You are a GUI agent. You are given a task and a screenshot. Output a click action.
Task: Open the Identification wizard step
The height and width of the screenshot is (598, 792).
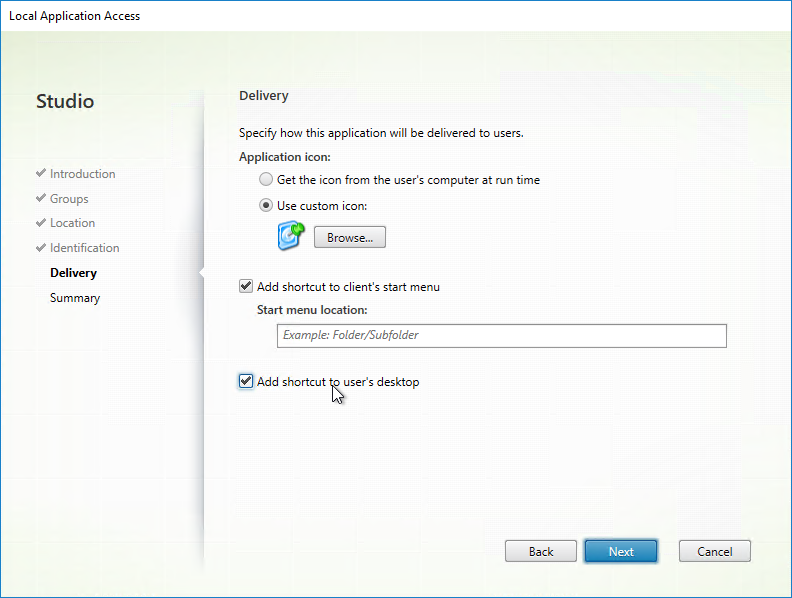pyautogui.click(x=84, y=247)
